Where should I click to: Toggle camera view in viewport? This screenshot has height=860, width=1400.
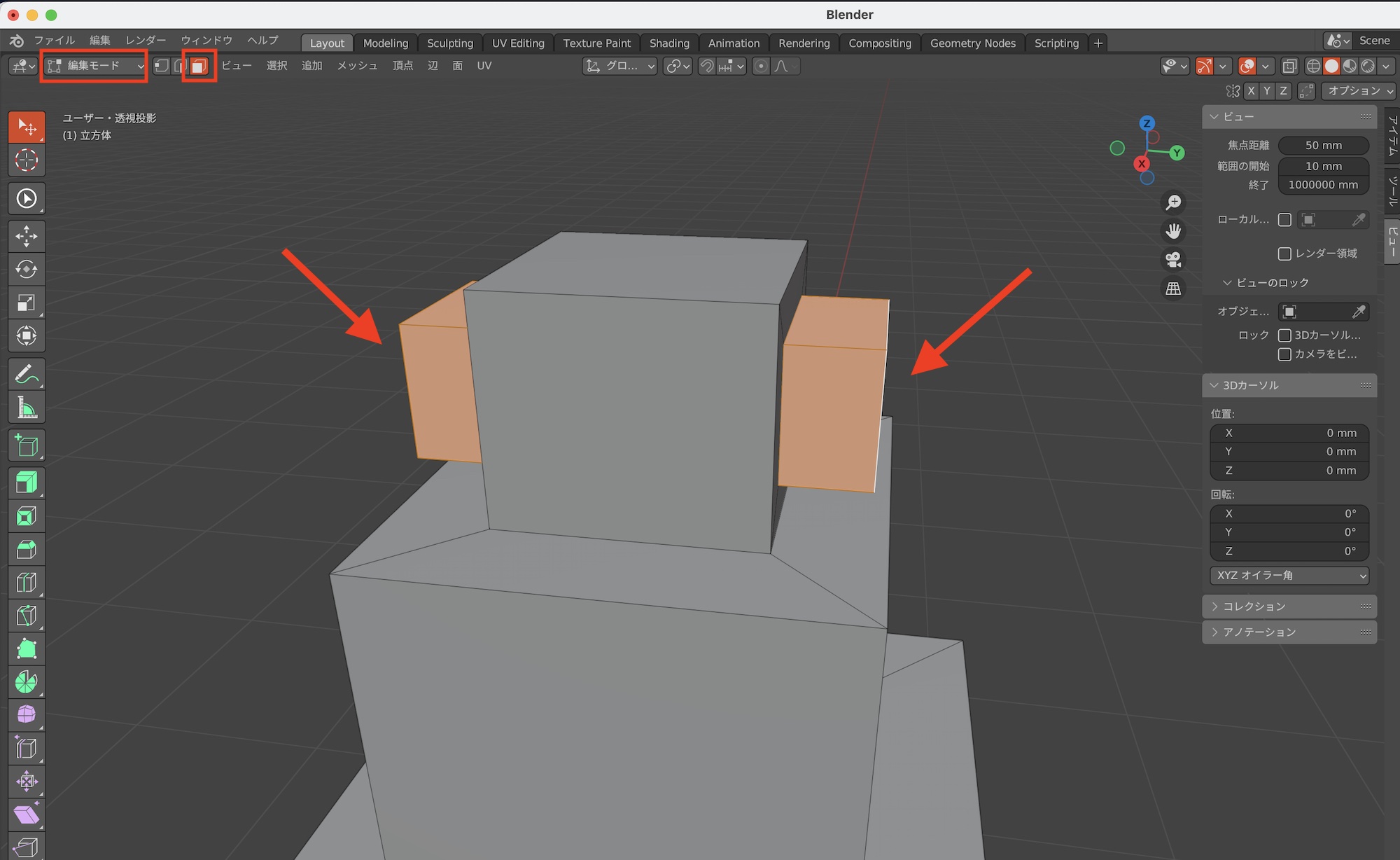tap(1173, 260)
